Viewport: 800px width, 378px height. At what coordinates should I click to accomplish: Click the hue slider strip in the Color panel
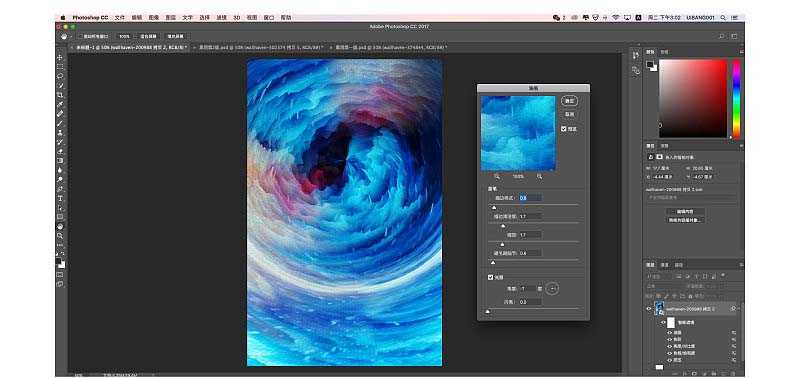pyautogui.click(x=736, y=98)
